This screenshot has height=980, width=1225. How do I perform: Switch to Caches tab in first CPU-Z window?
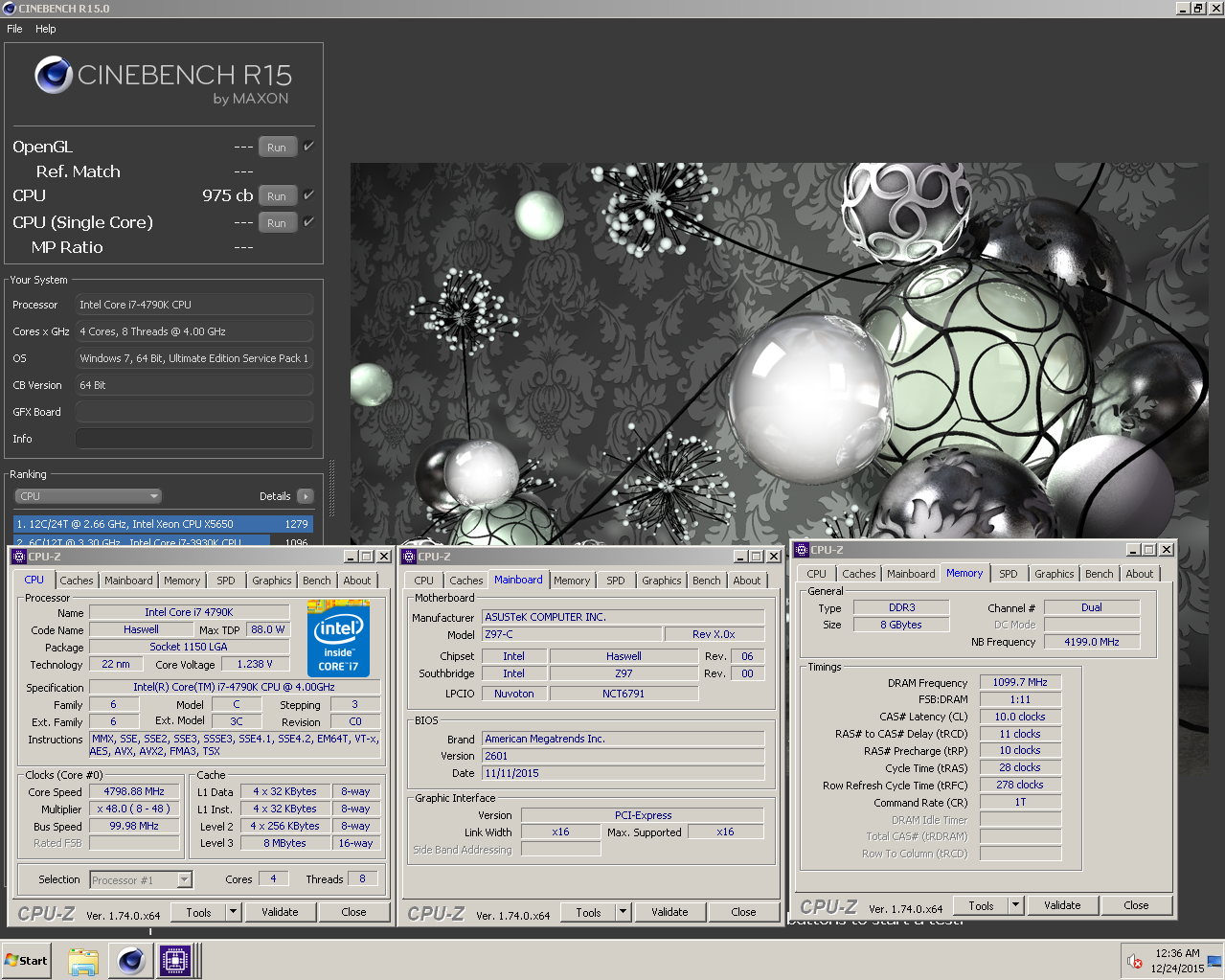tap(77, 581)
